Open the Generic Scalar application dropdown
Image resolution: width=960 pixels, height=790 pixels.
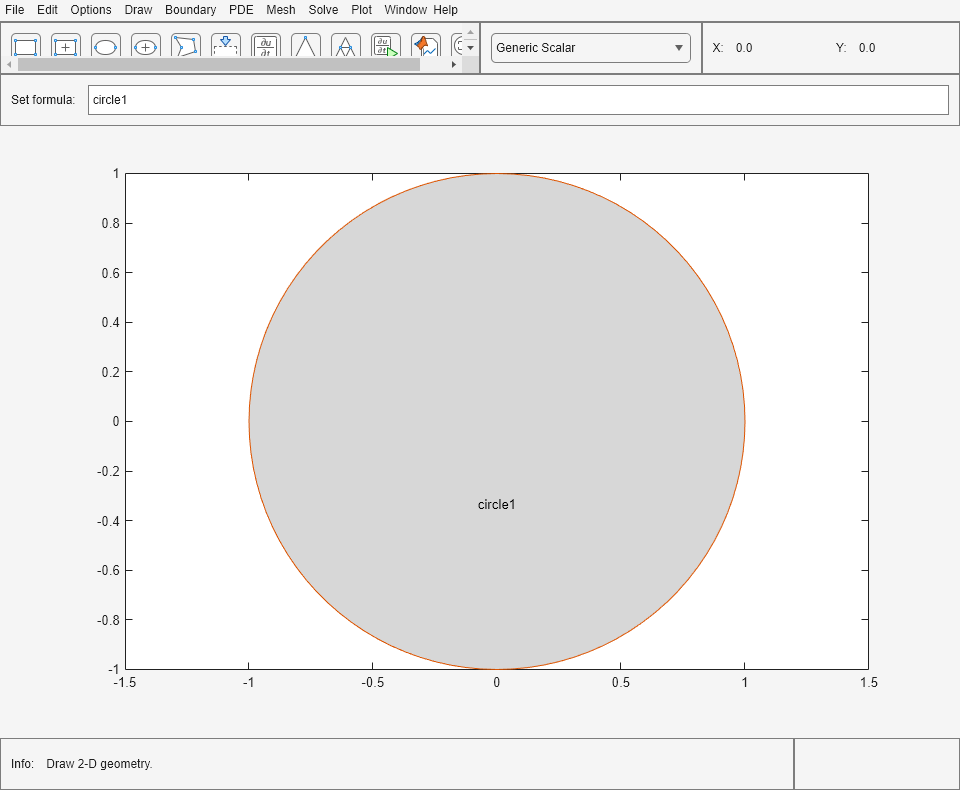pos(590,48)
